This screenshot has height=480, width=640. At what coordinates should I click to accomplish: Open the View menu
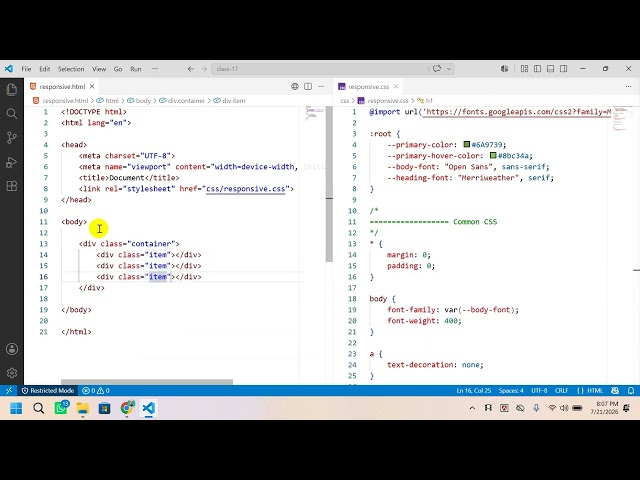pyautogui.click(x=99, y=69)
